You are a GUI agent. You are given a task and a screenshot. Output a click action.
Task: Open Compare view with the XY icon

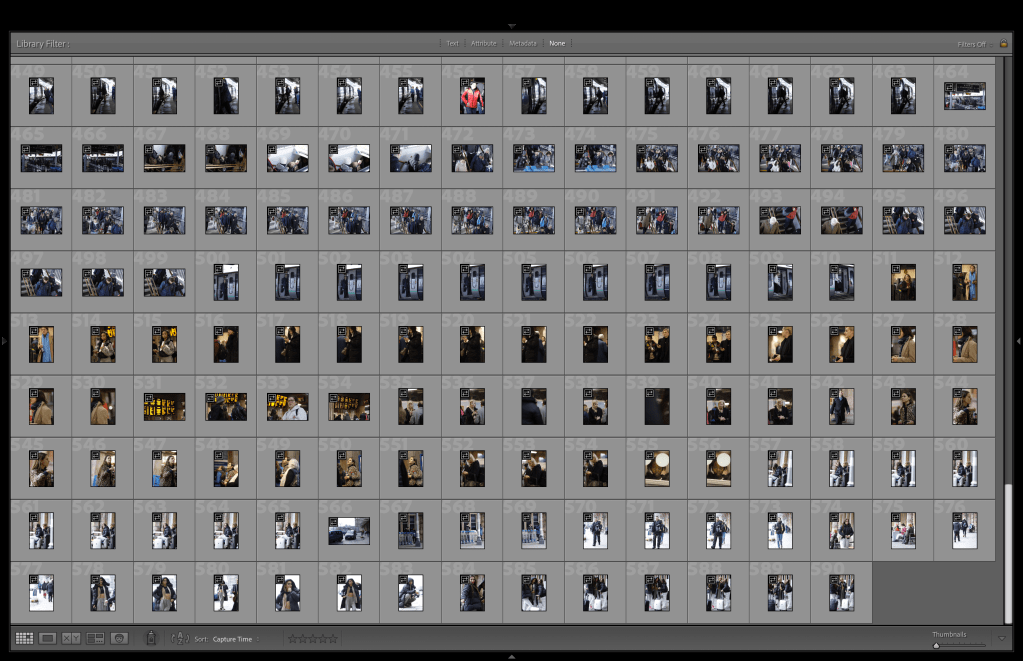[71, 638]
